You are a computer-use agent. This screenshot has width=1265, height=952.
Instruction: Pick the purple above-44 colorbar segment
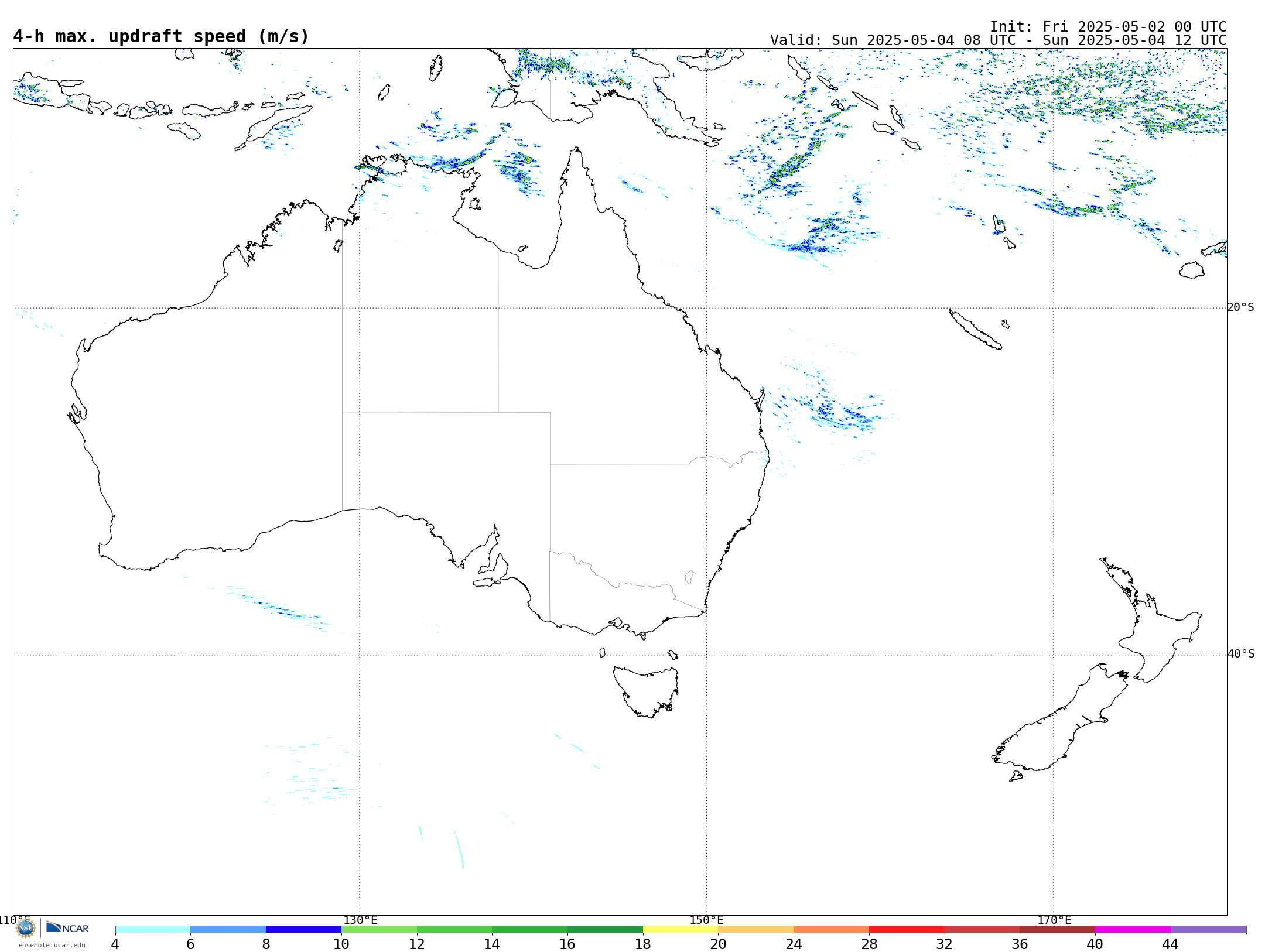click(1208, 930)
